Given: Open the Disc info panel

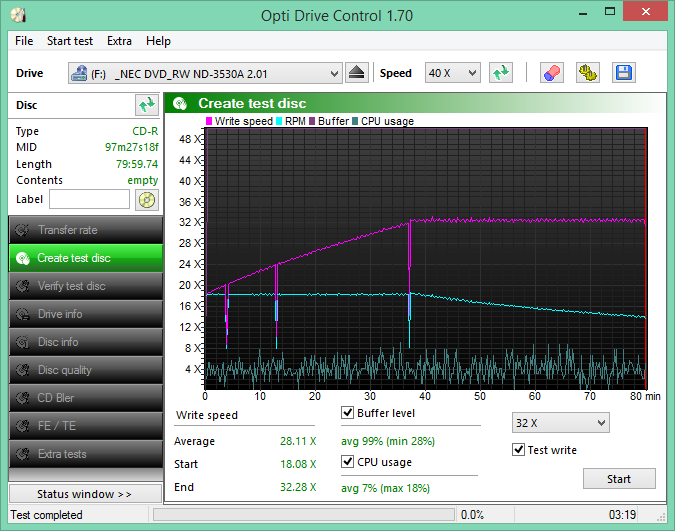Looking at the screenshot, I should click(86, 342).
